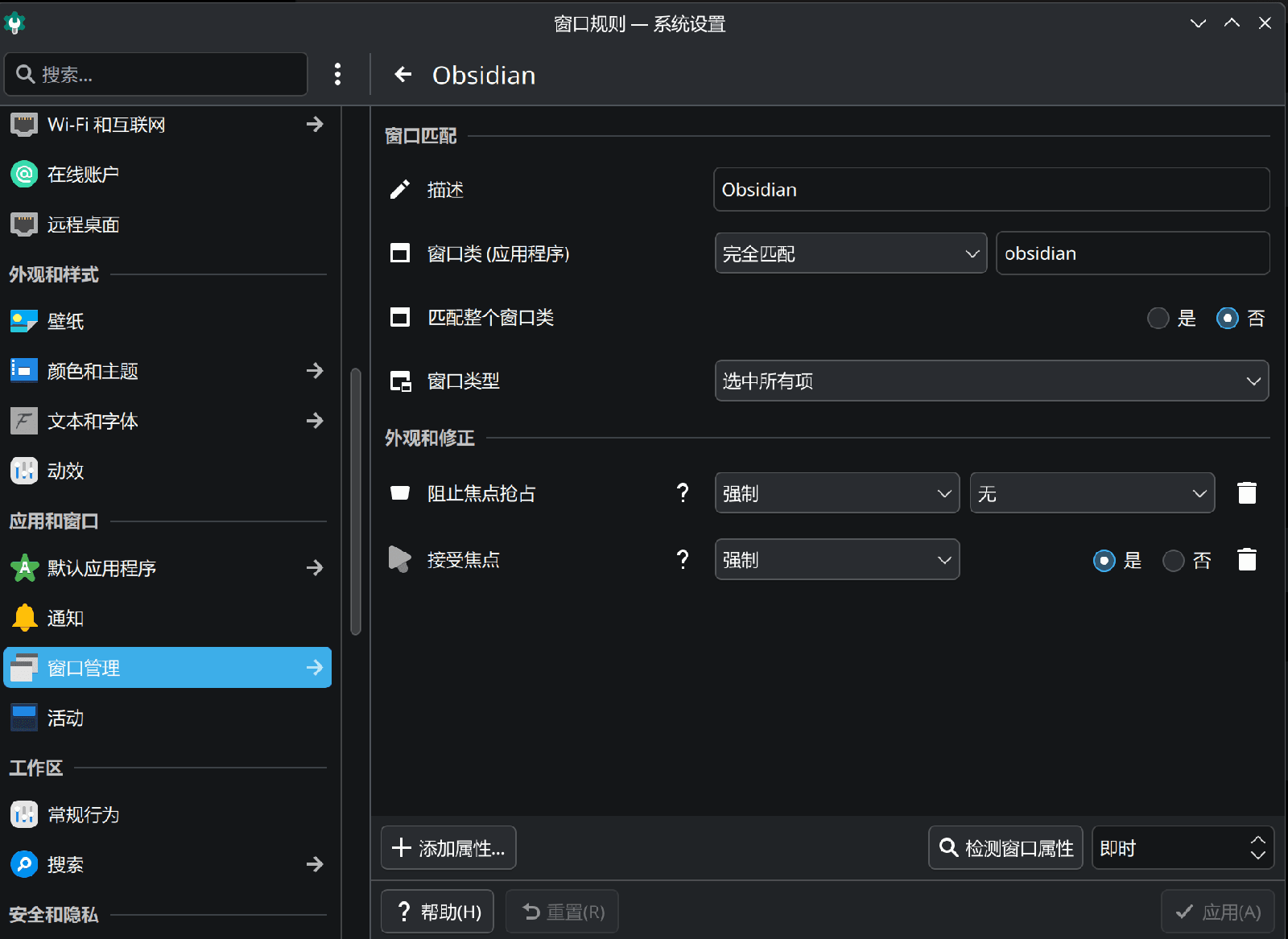Click the back arrow next to Obsidian

pos(402,75)
